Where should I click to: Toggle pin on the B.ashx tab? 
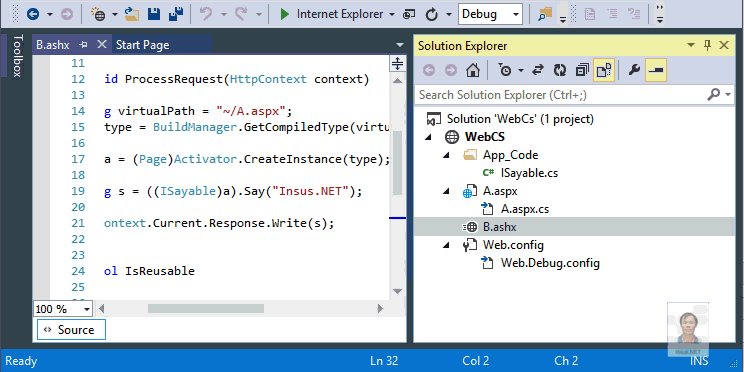click(x=84, y=45)
